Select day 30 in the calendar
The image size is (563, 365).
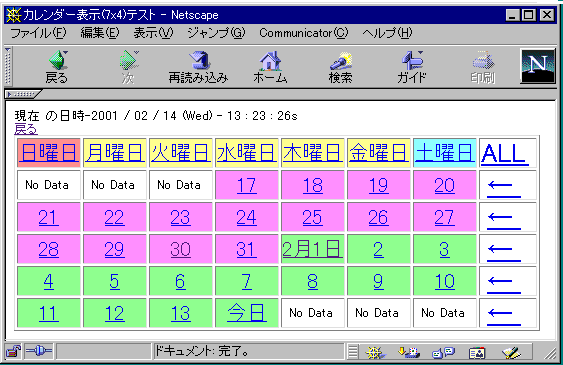pos(181,249)
